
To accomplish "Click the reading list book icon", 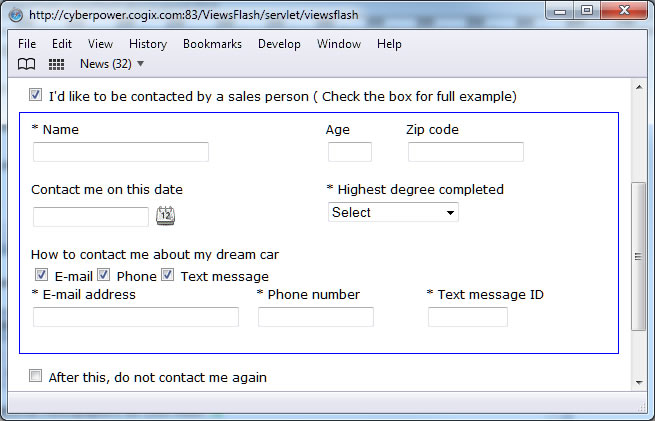I will (27, 64).
